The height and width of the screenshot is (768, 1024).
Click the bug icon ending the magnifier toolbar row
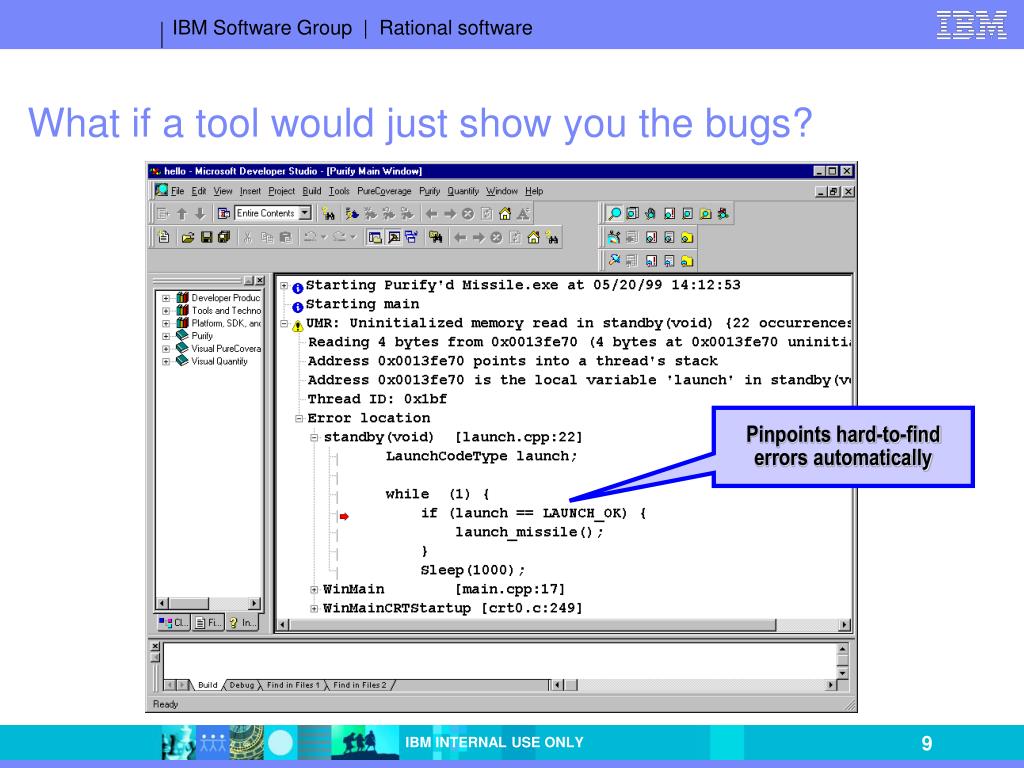[723, 214]
